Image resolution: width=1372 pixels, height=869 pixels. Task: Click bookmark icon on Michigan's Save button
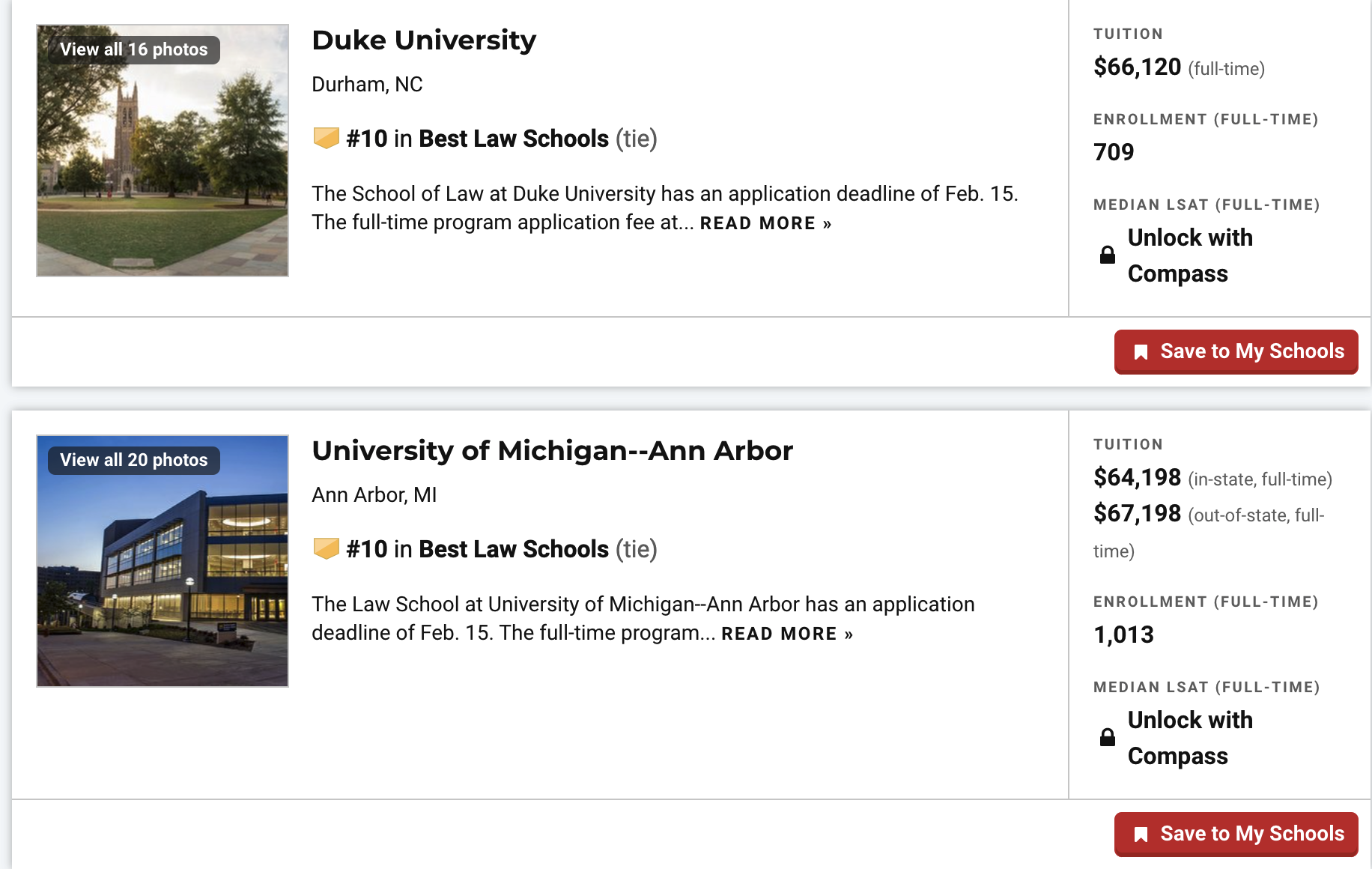pyautogui.click(x=1141, y=835)
